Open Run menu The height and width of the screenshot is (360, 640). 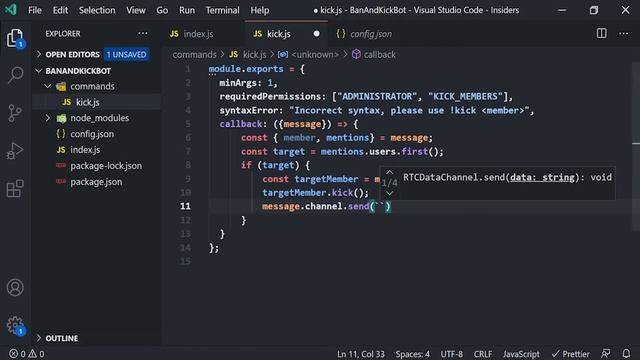(x=187, y=10)
